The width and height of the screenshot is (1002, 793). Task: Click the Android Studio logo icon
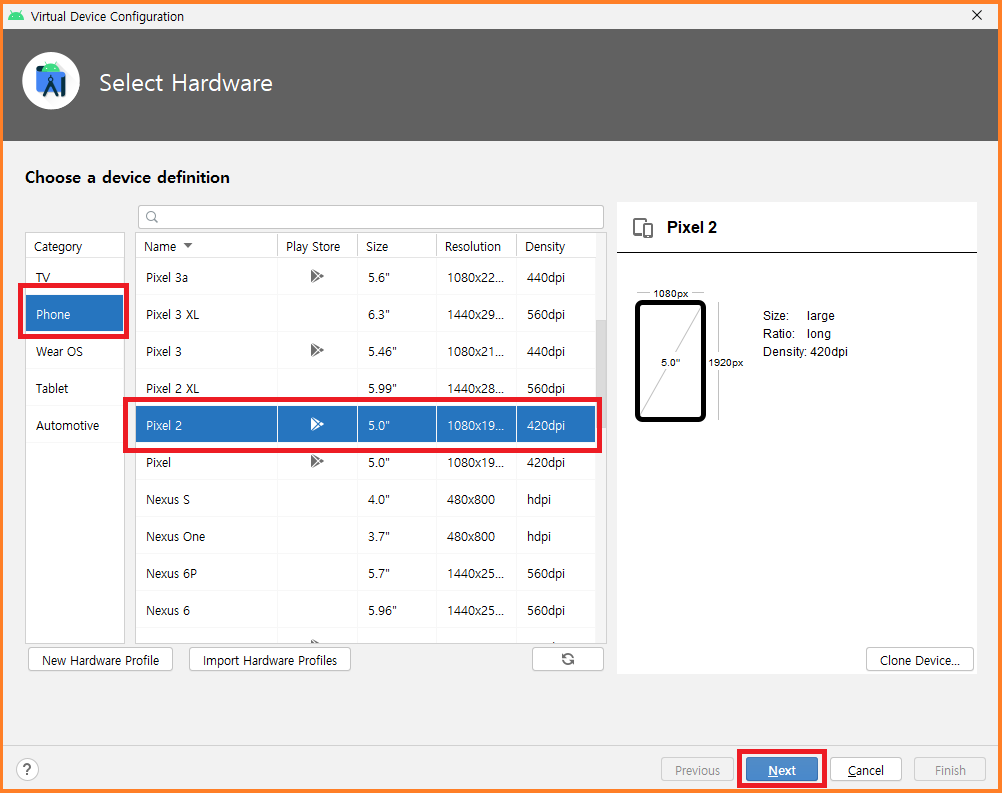coord(51,81)
